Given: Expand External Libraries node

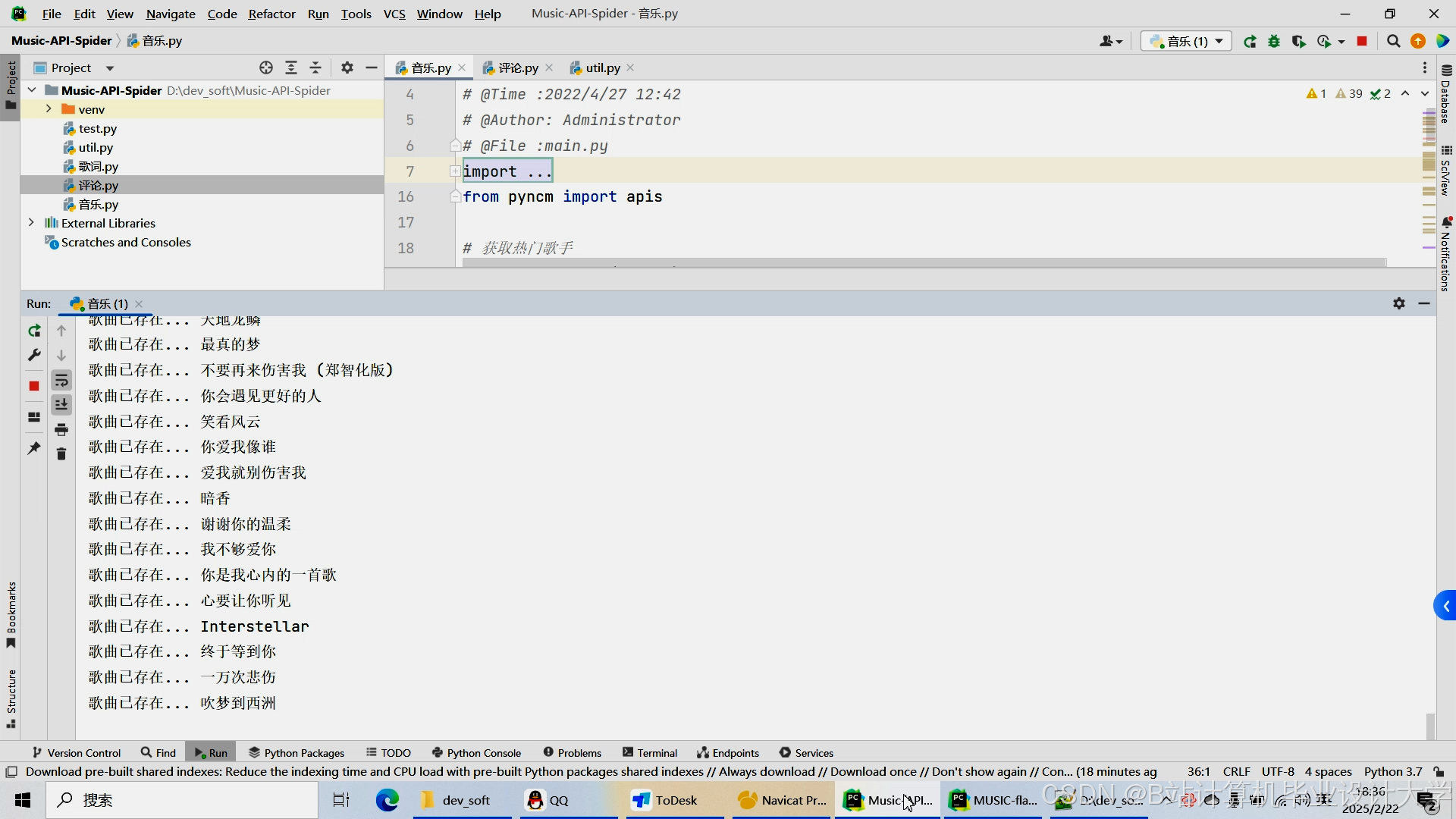Looking at the screenshot, I should pyautogui.click(x=31, y=223).
